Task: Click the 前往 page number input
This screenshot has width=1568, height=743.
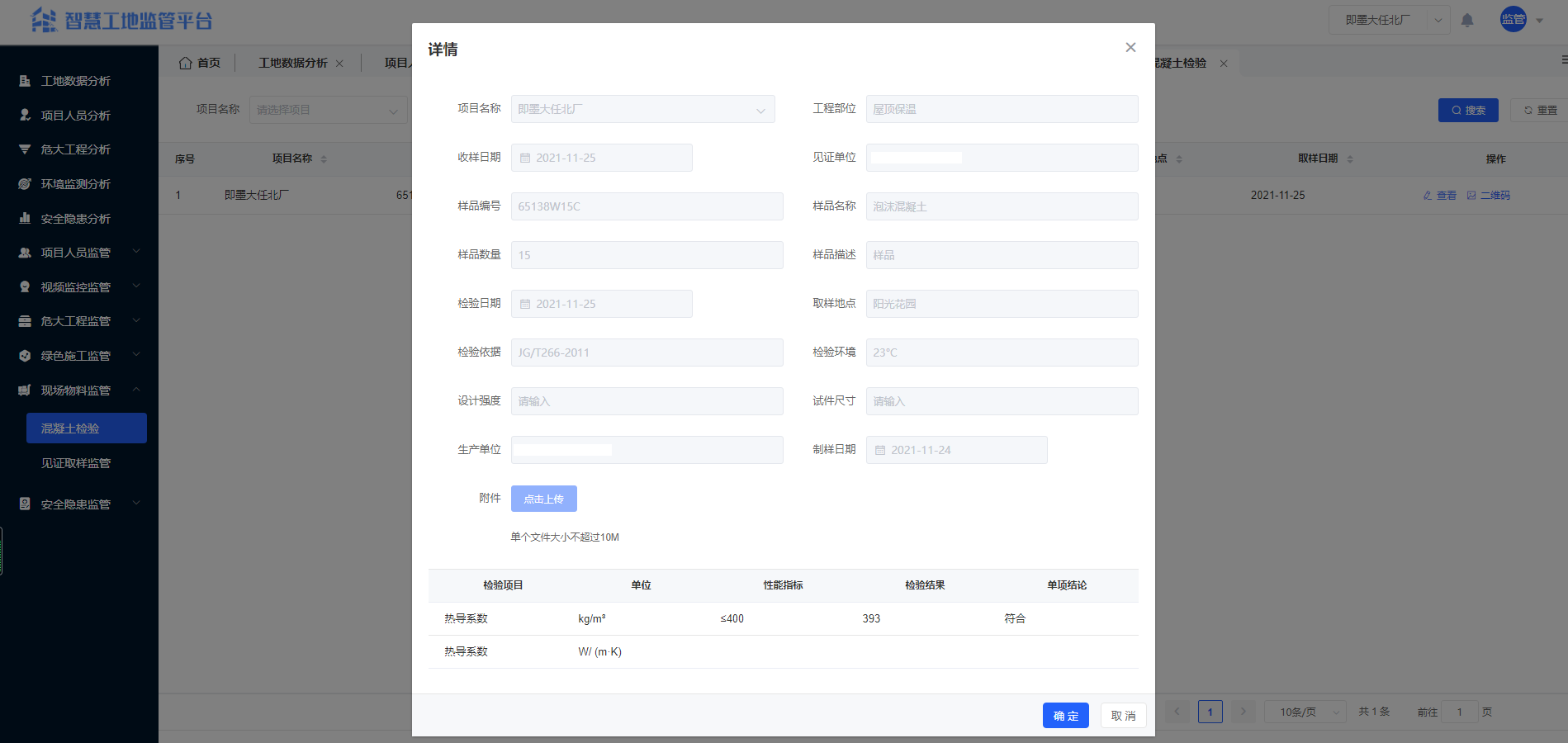Action: coord(1459,712)
